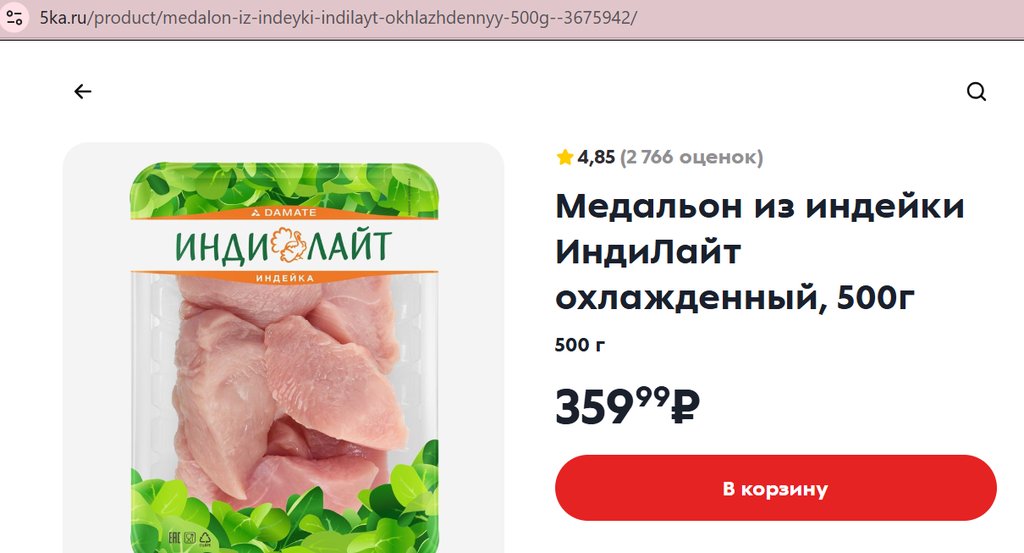The width and height of the screenshot is (1024, 553).
Task: Click the 359.99 ₽ price
Action: [628, 406]
